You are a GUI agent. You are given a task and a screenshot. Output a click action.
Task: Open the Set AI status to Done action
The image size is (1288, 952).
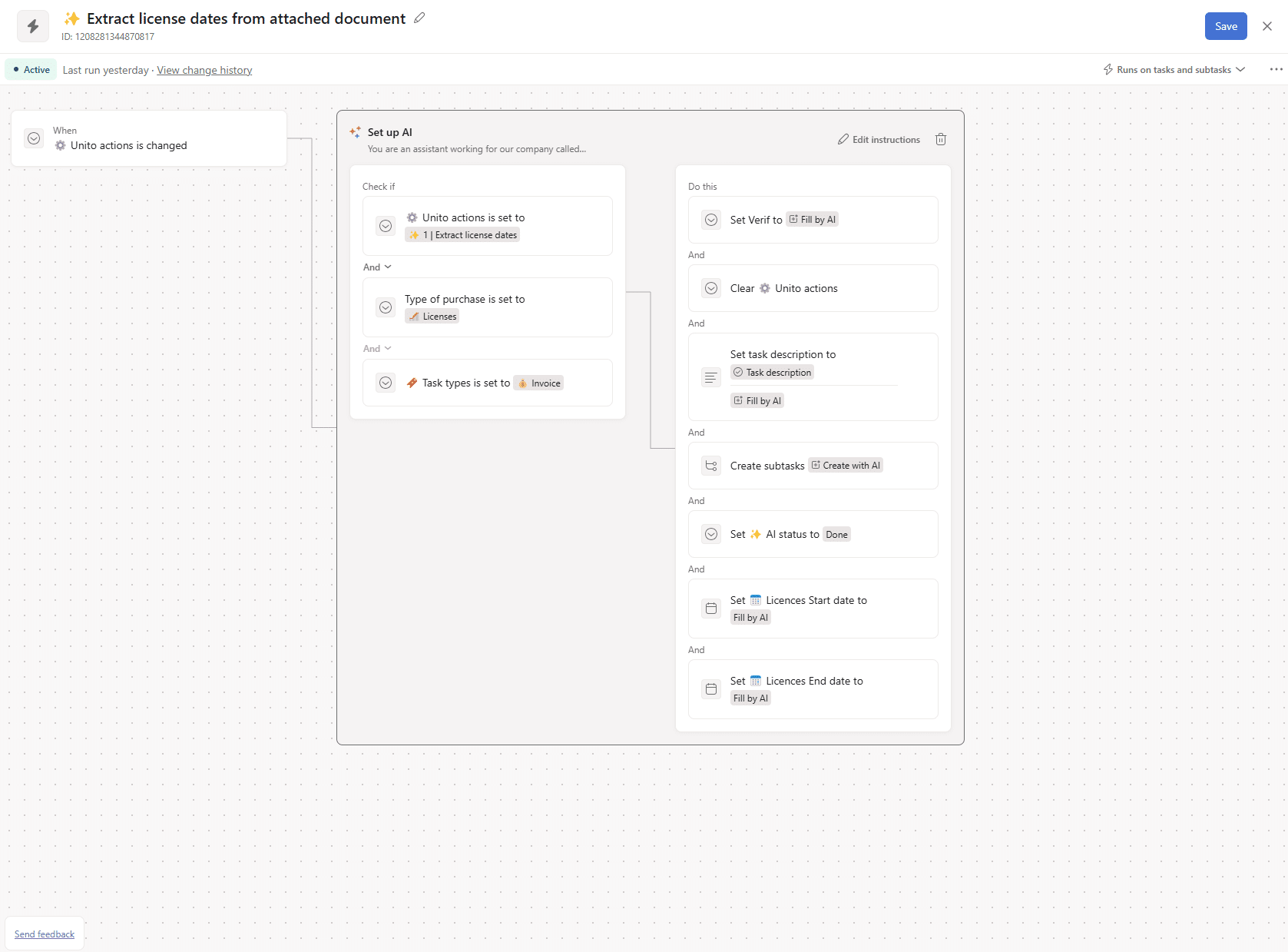(813, 534)
